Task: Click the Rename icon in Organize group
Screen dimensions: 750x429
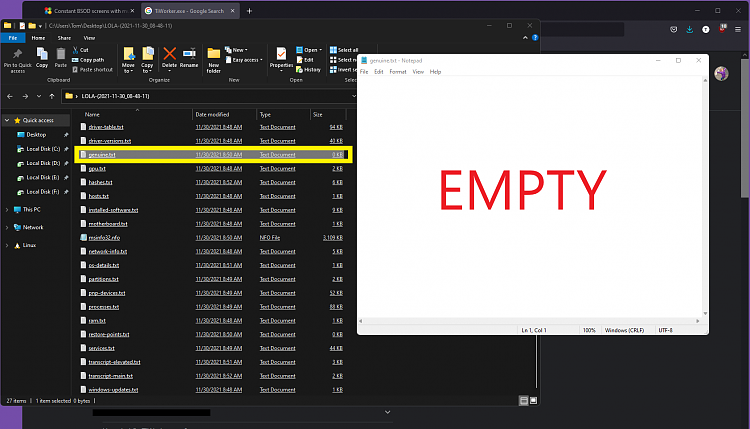Action: pyautogui.click(x=188, y=53)
